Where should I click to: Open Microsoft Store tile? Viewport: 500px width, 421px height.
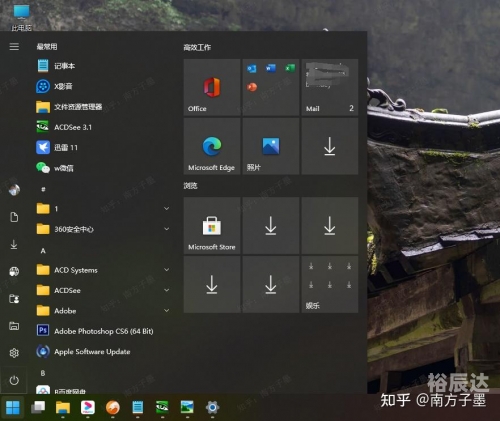point(212,225)
